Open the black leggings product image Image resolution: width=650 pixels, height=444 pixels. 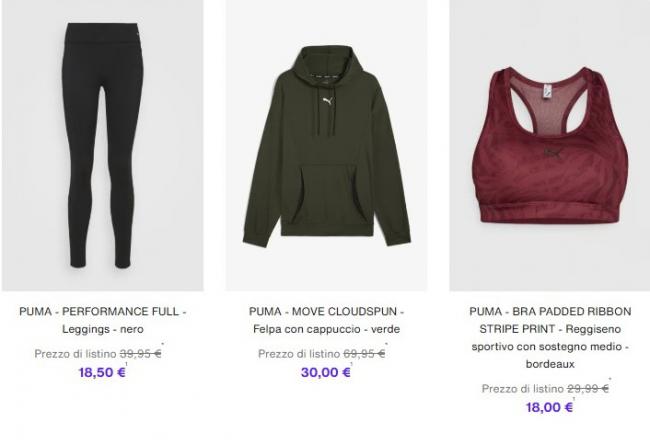[x=103, y=145]
